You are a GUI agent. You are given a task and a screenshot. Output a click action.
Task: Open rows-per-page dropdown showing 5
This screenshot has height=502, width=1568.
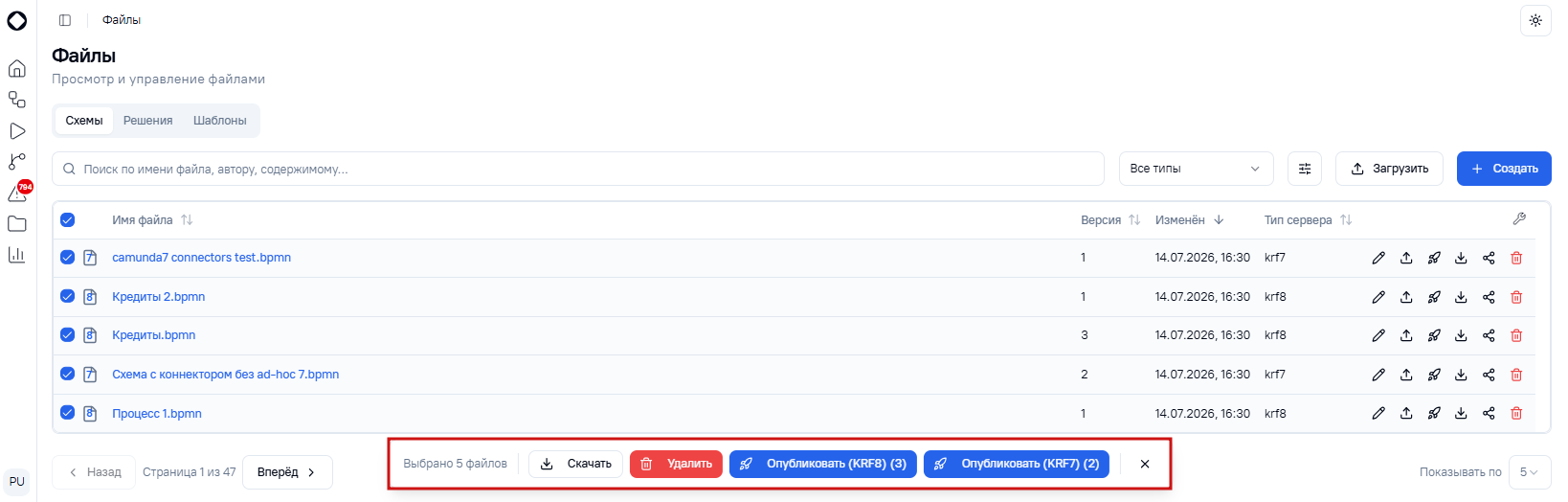tap(1529, 472)
